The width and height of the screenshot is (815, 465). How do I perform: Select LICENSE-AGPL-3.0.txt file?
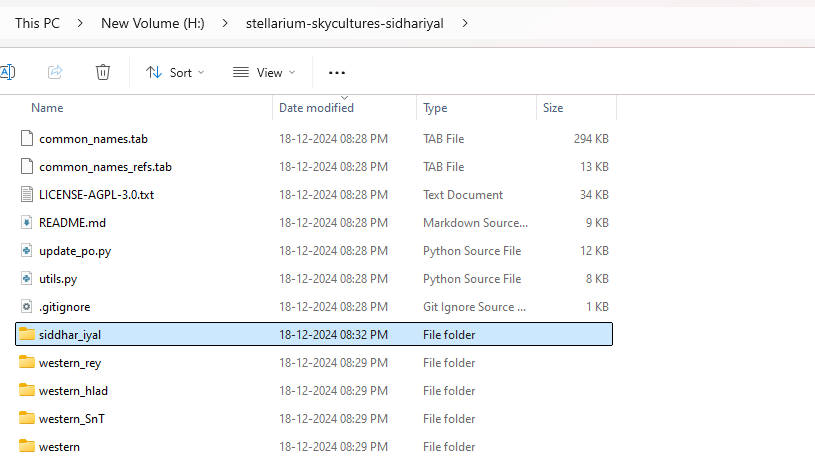tap(96, 195)
